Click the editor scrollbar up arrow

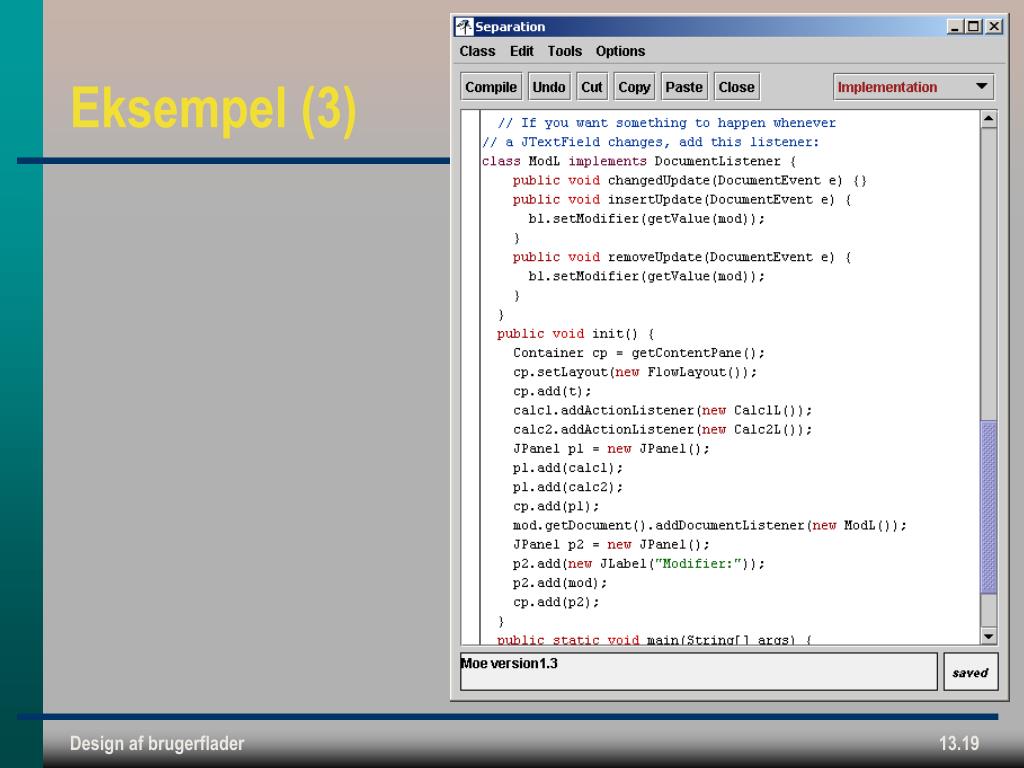(x=989, y=120)
